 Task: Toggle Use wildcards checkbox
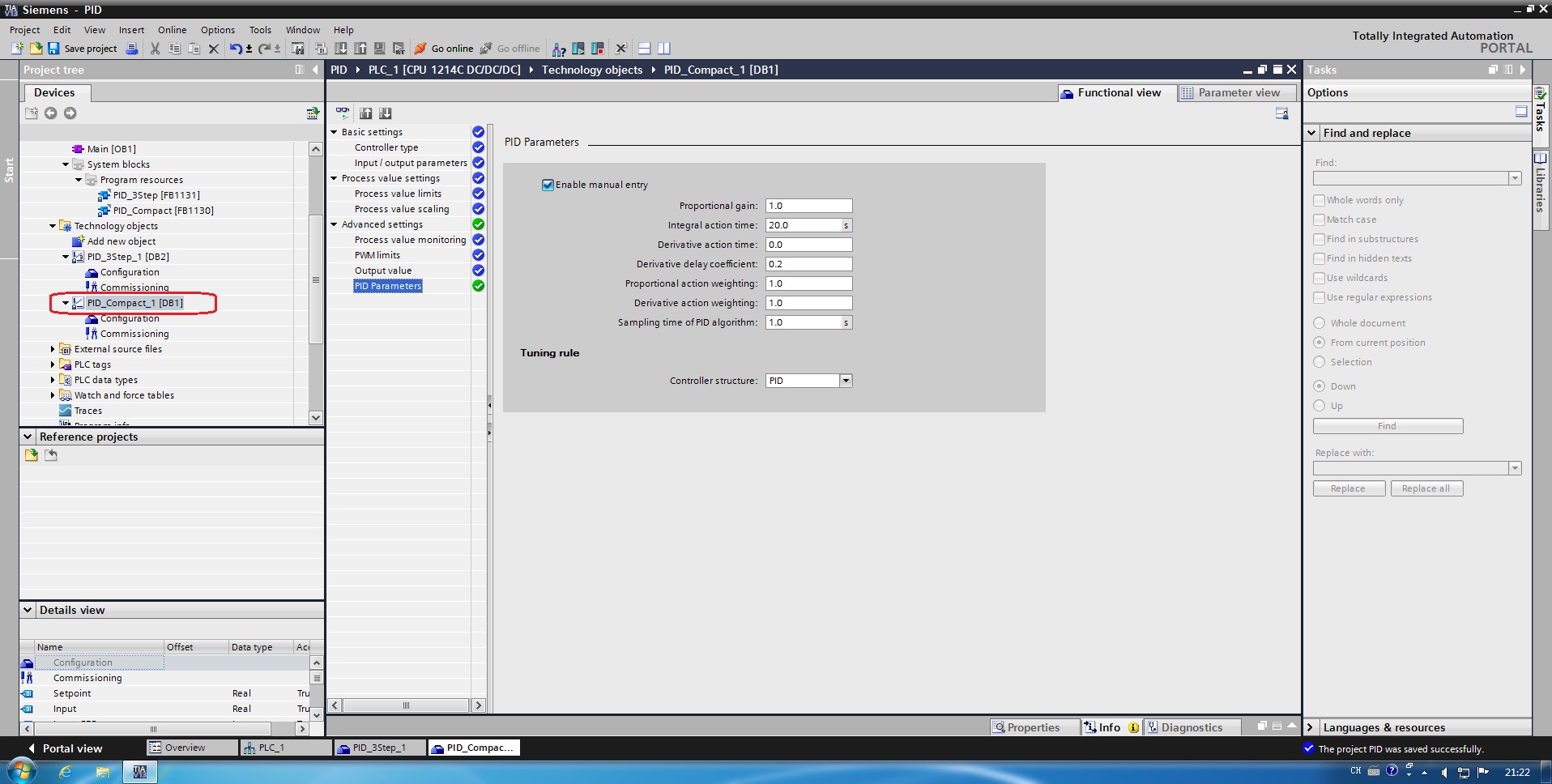click(x=1320, y=278)
